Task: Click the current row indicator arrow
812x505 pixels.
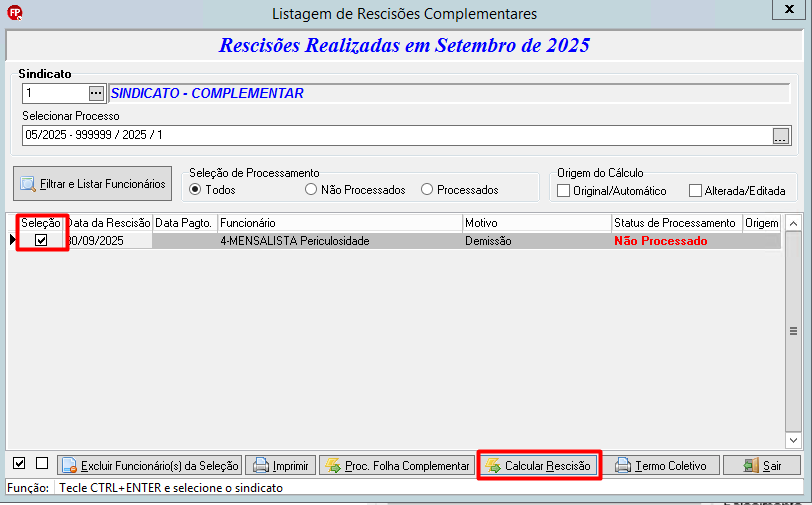Action: (x=13, y=240)
